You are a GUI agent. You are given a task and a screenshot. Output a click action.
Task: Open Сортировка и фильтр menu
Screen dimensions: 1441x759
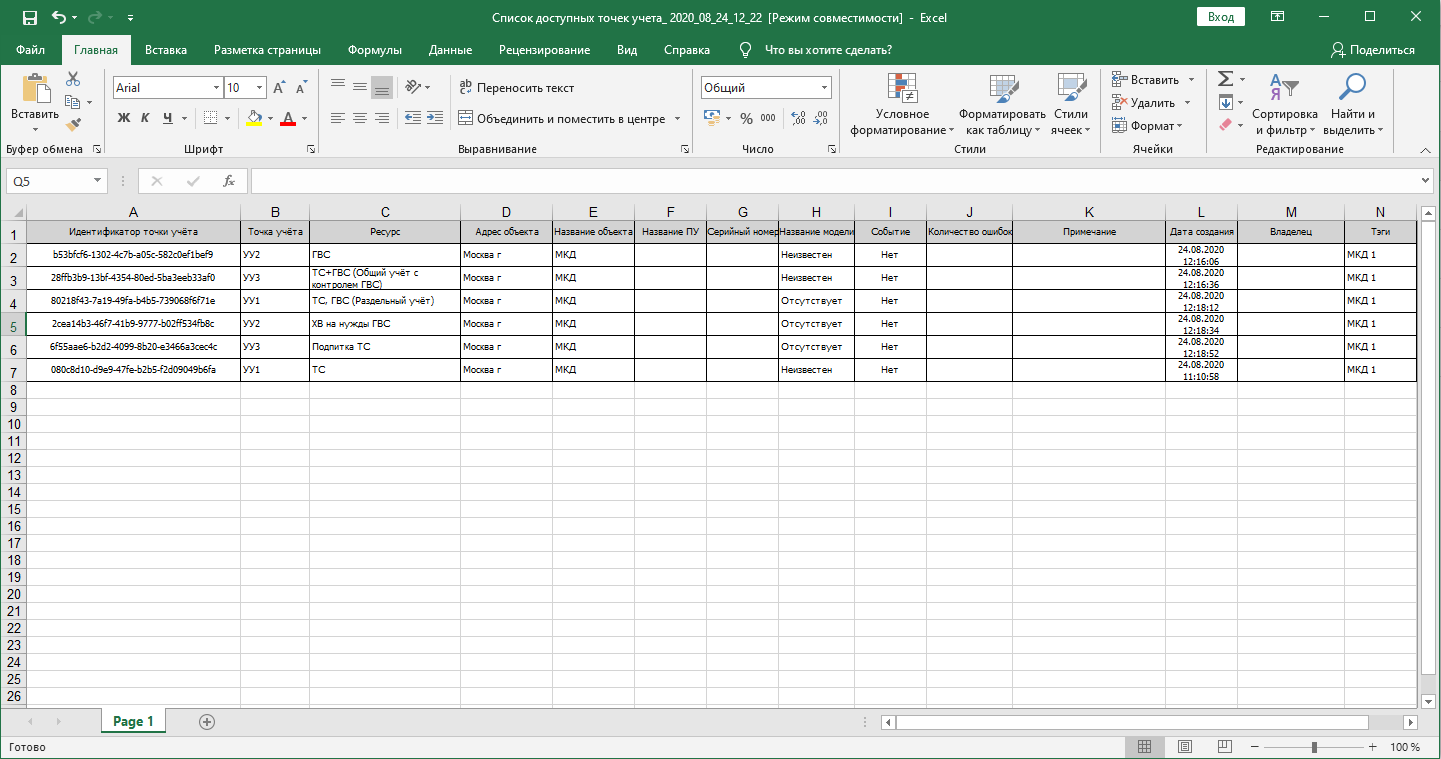pos(1285,104)
